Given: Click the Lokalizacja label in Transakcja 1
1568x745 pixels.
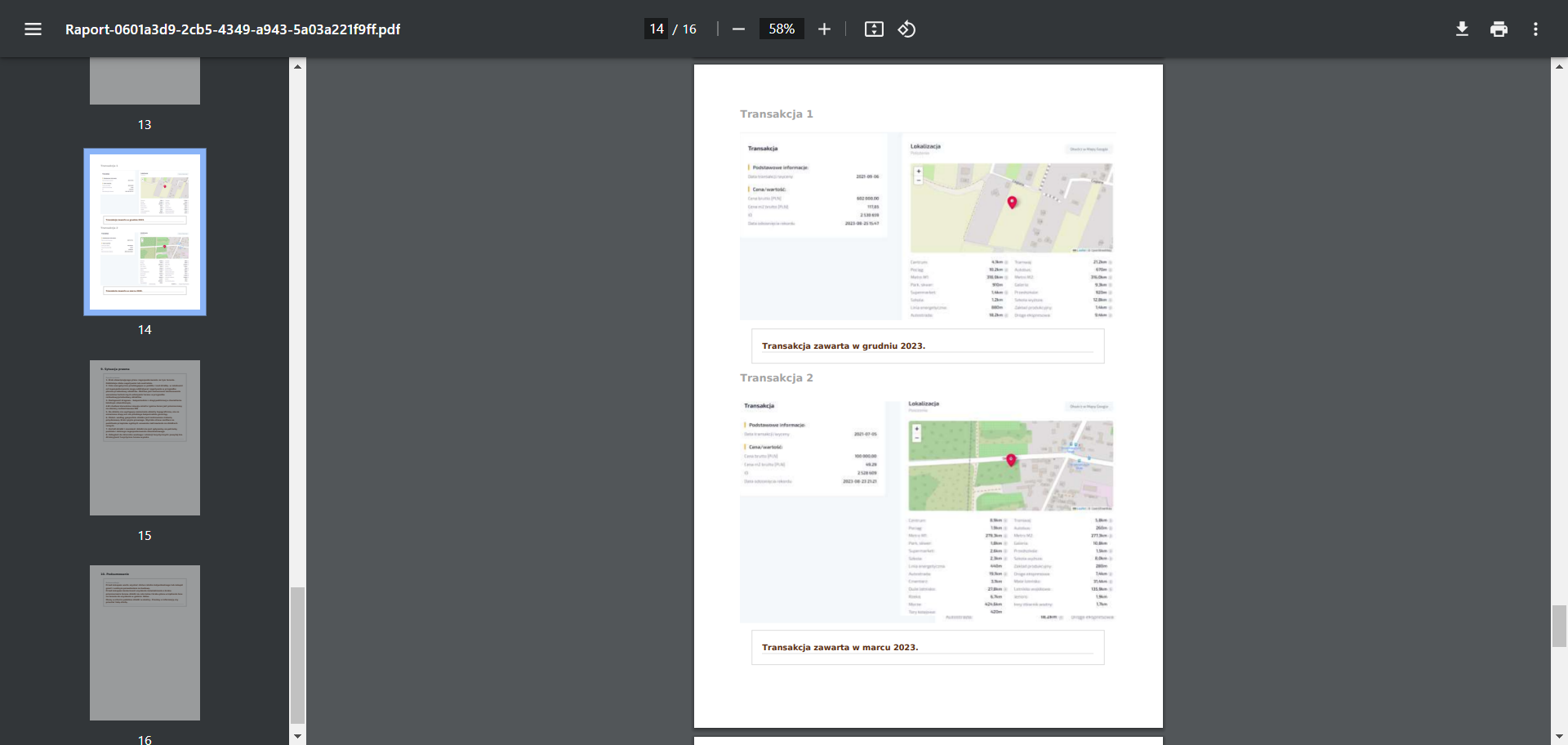Looking at the screenshot, I should coord(925,146).
